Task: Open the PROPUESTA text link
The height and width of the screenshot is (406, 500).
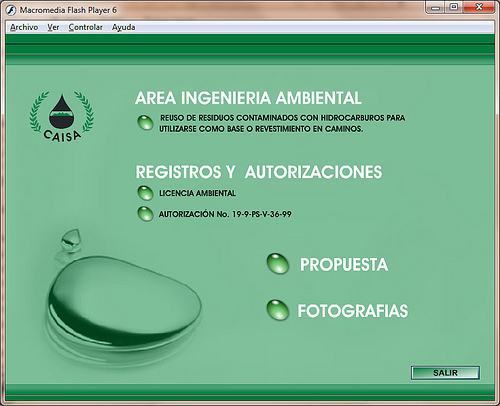Action: pos(344,265)
